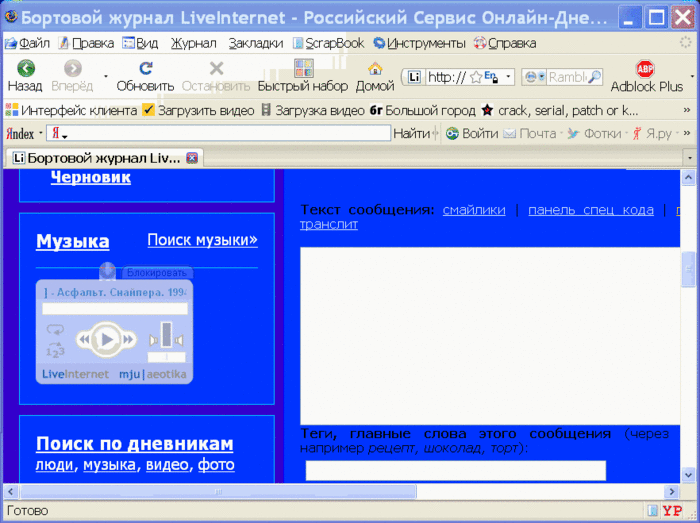Open Почта in Yandex bar

[x=529, y=133]
